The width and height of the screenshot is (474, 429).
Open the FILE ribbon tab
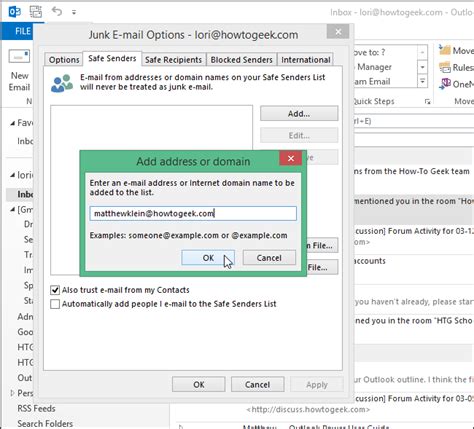pos(22,31)
